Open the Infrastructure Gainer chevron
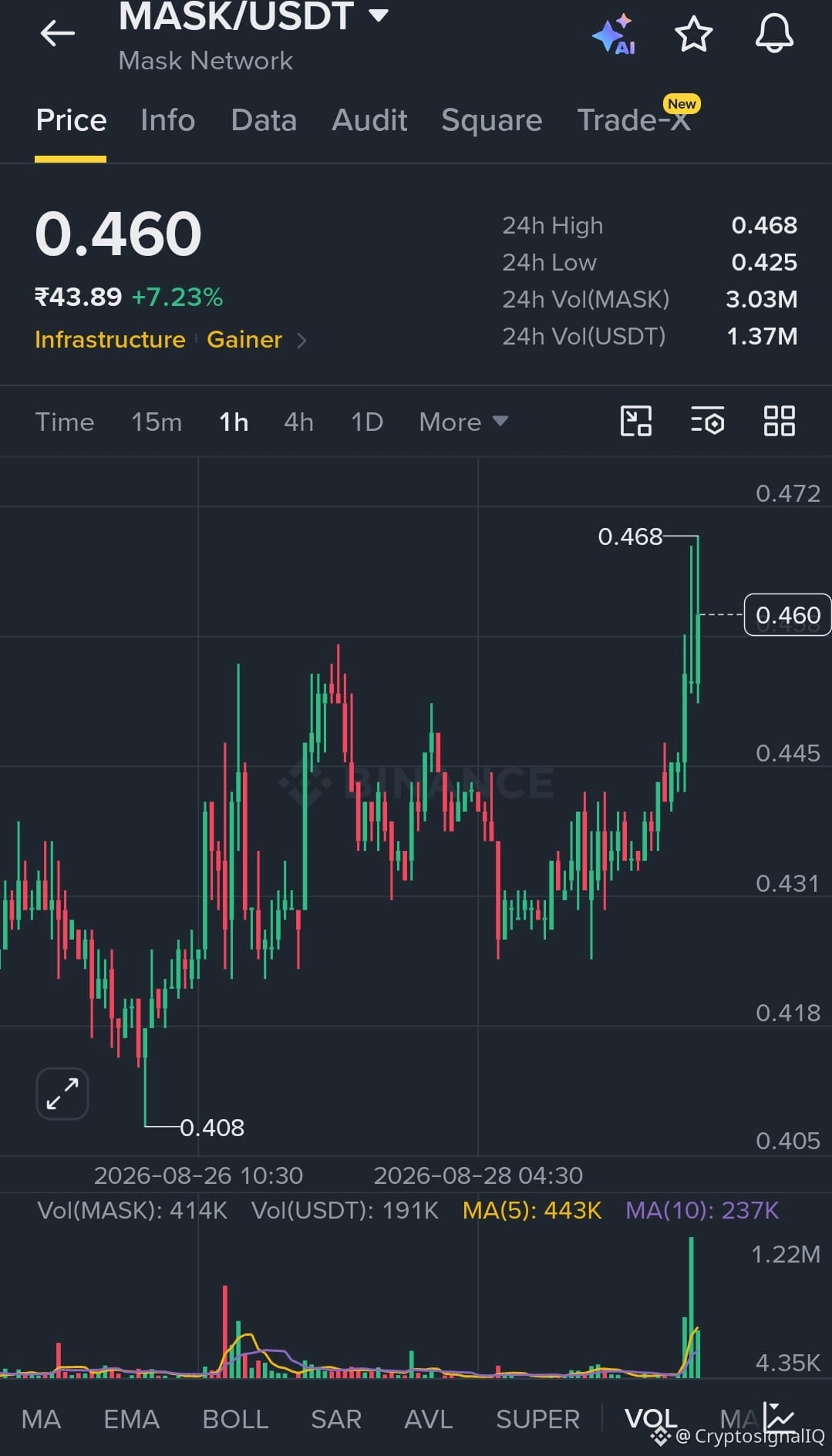 pyautogui.click(x=302, y=340)
